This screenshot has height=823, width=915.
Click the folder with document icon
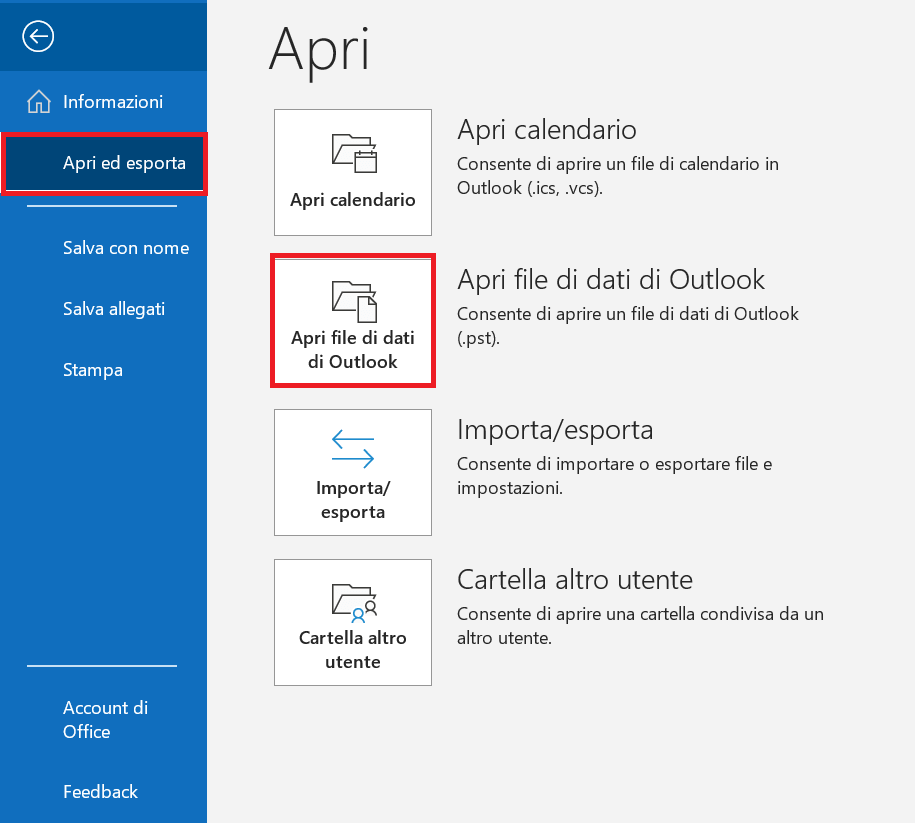click(x=354, y=301)
